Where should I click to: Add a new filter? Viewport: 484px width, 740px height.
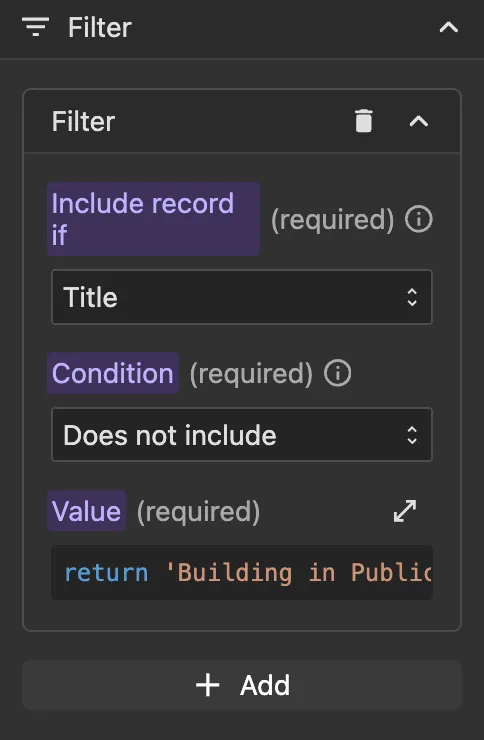tap(242, 685)
